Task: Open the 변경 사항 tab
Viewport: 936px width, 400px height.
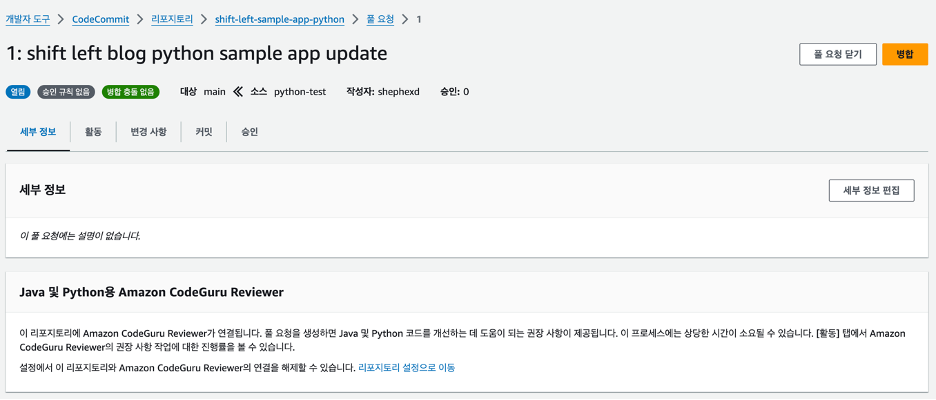Action: coord(149,132)
